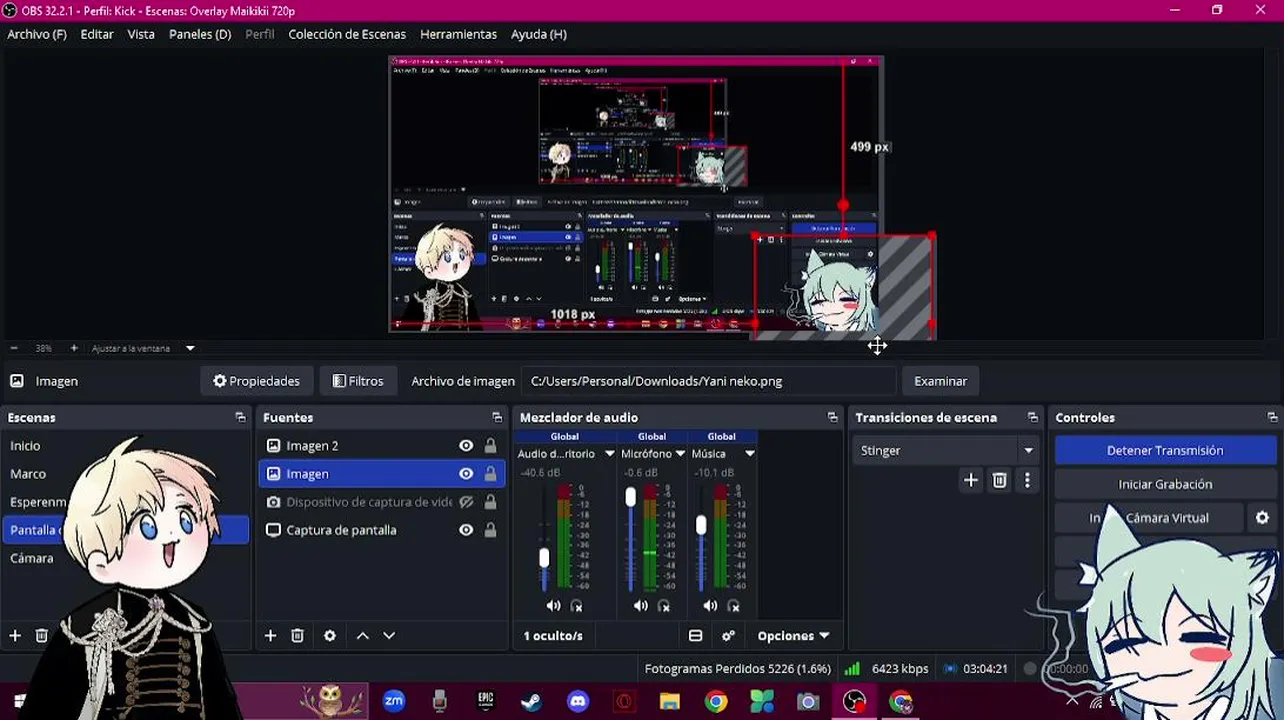Viewport: 1284px width, 720px height.
Task: Click the 1 oculto/s hidden sources button
Action: pyautogui.click(x=553, y=636)
